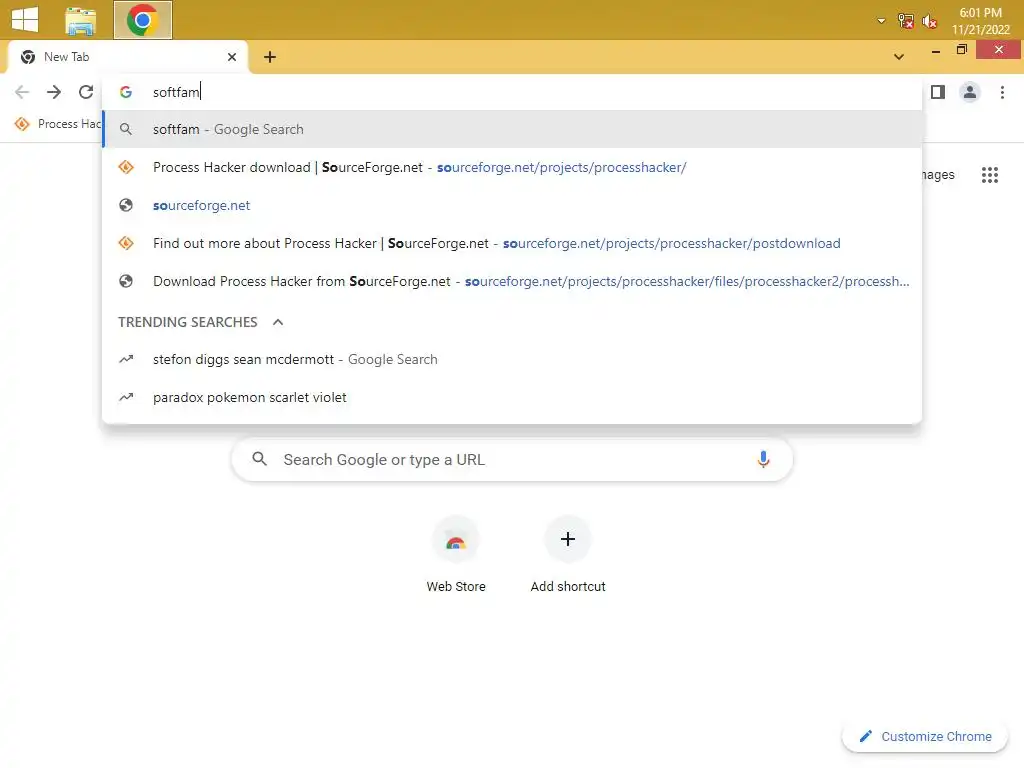The image size is (1024, 768).
Task: Click the Google G icon in address bar
Action: click(x=126, y=92)
